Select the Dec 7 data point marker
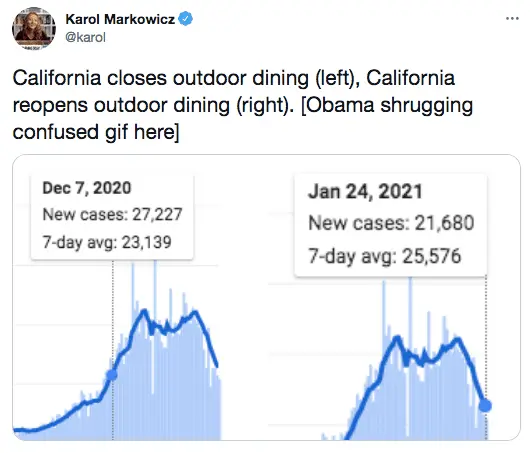530x453 pixels. point(112,375)
